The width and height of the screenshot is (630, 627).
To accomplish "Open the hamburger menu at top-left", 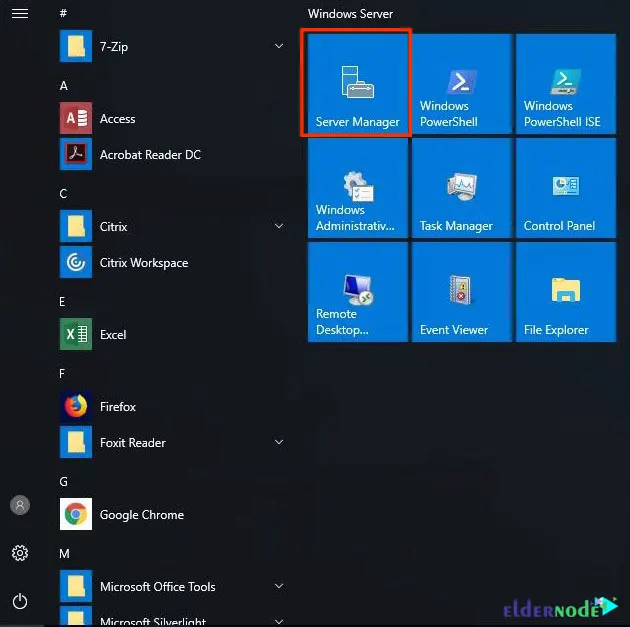I will click(x=20, y=14).
